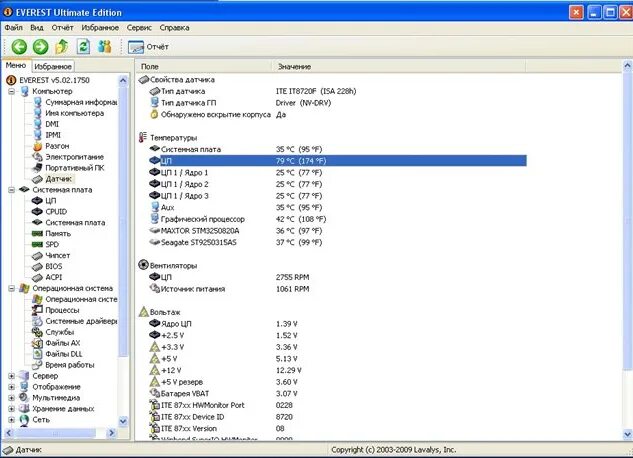This screenshot has height=458, width=633.
Task: Collapse the Системная плата tree node
Action: coord(11,190)
